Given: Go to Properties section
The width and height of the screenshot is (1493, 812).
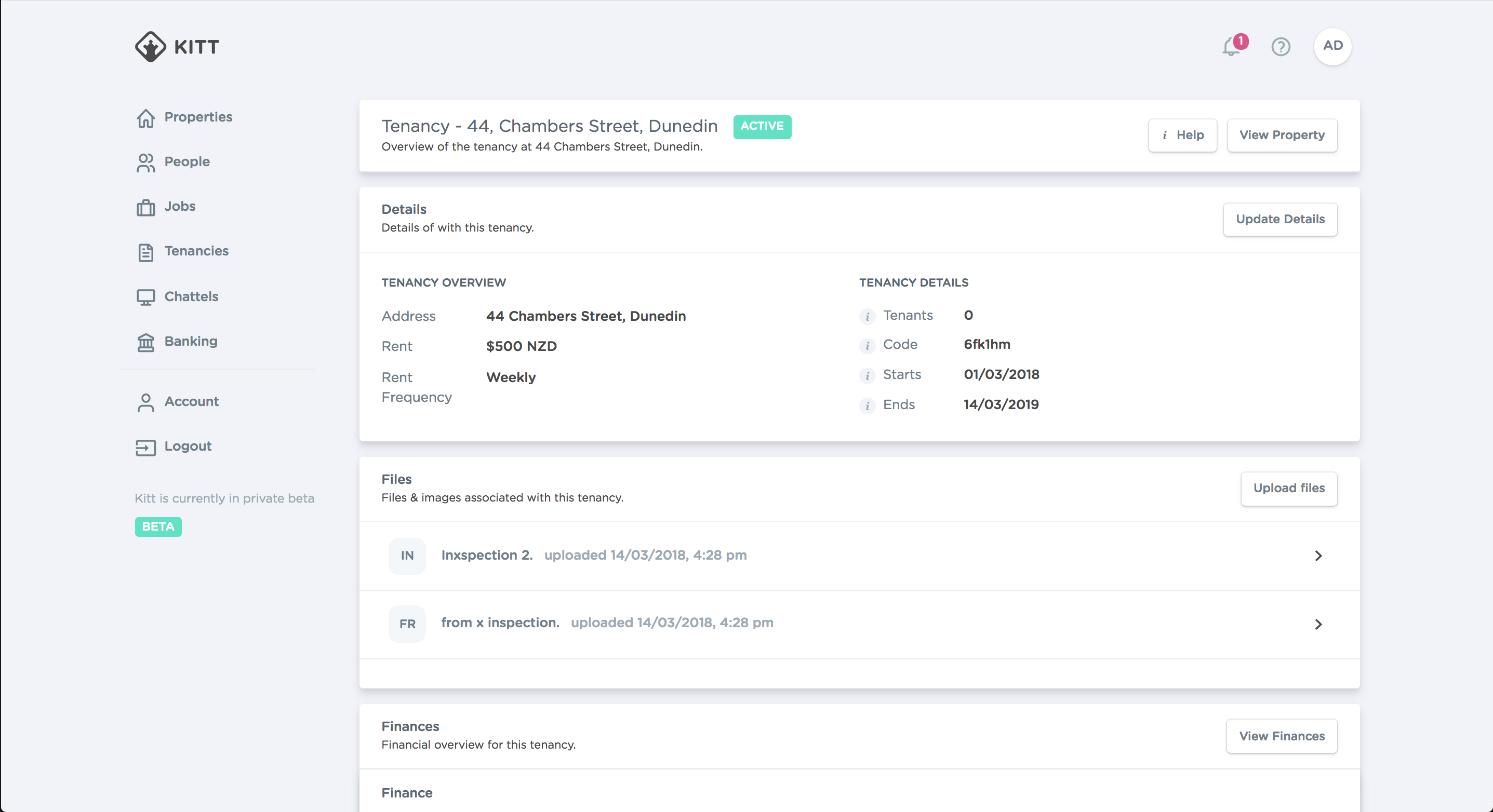Looking at the screenshot, I should pyautogui.click(x=198, y=117).
